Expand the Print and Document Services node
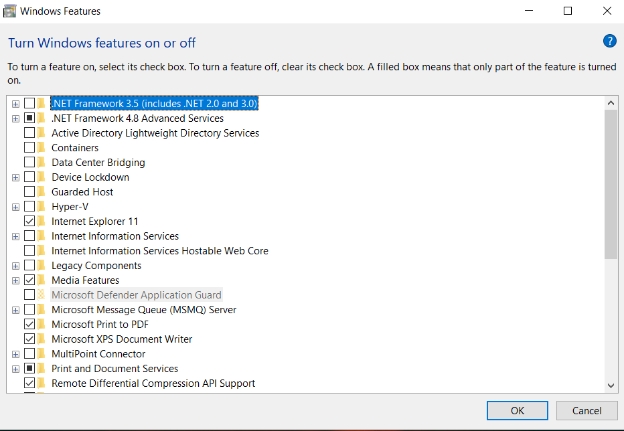This screenshot has height=431, width=624. pyautogui.click(x=16, y=369)
